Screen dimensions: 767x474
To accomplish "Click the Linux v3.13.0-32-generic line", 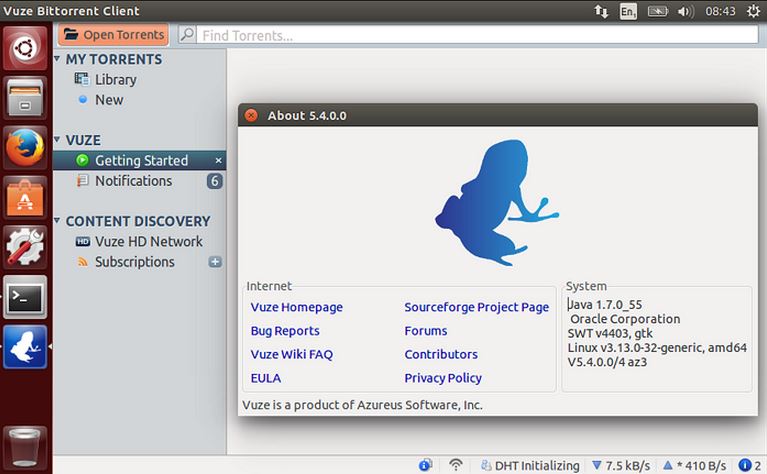I will coord(657,348).
